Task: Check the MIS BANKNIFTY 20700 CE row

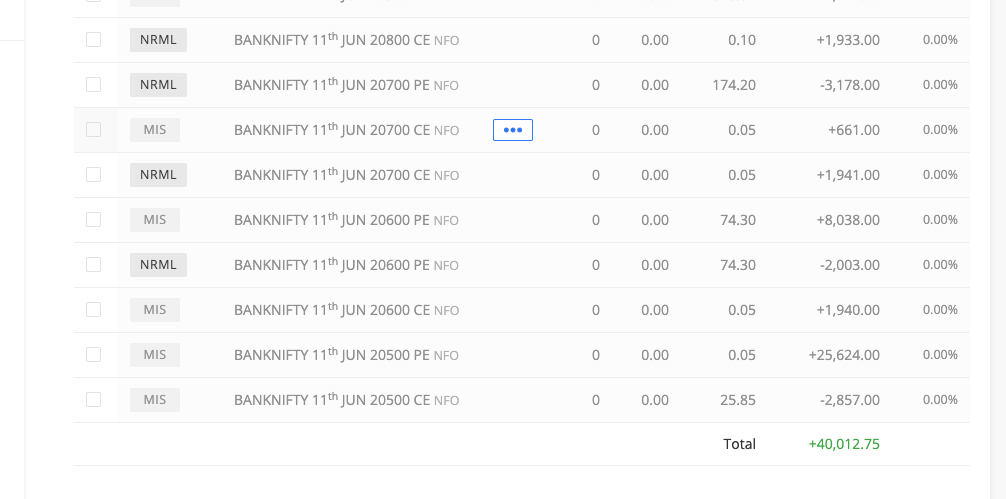Action: point(93,130)
